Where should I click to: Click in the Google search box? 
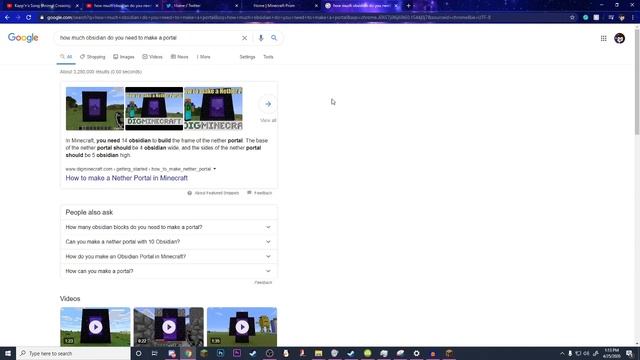pos(149,38)
